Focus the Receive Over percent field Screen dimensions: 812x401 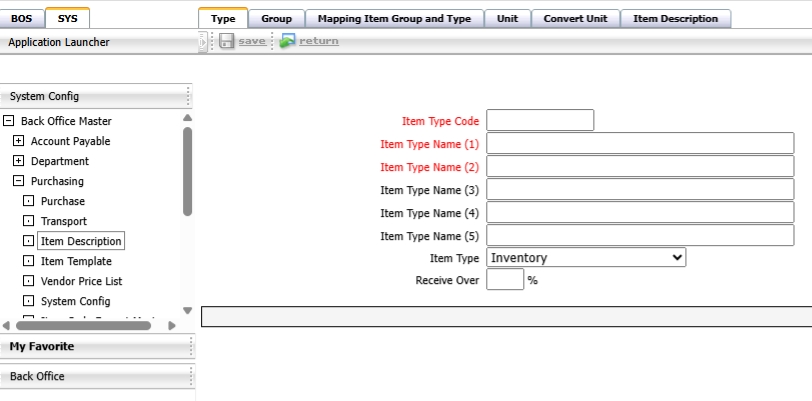click(x=505, y=280)
